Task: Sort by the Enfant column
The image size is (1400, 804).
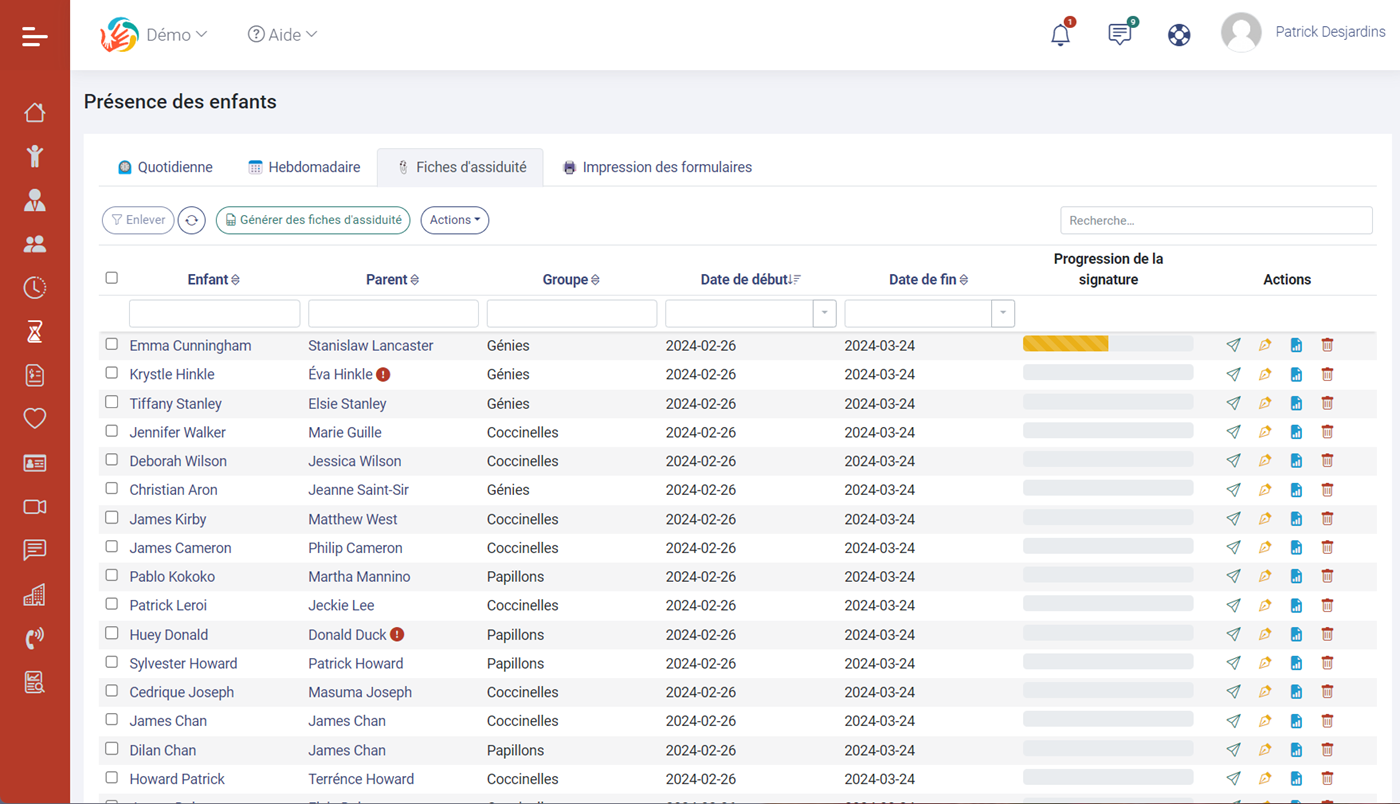Action: click(x=214, y=280)
